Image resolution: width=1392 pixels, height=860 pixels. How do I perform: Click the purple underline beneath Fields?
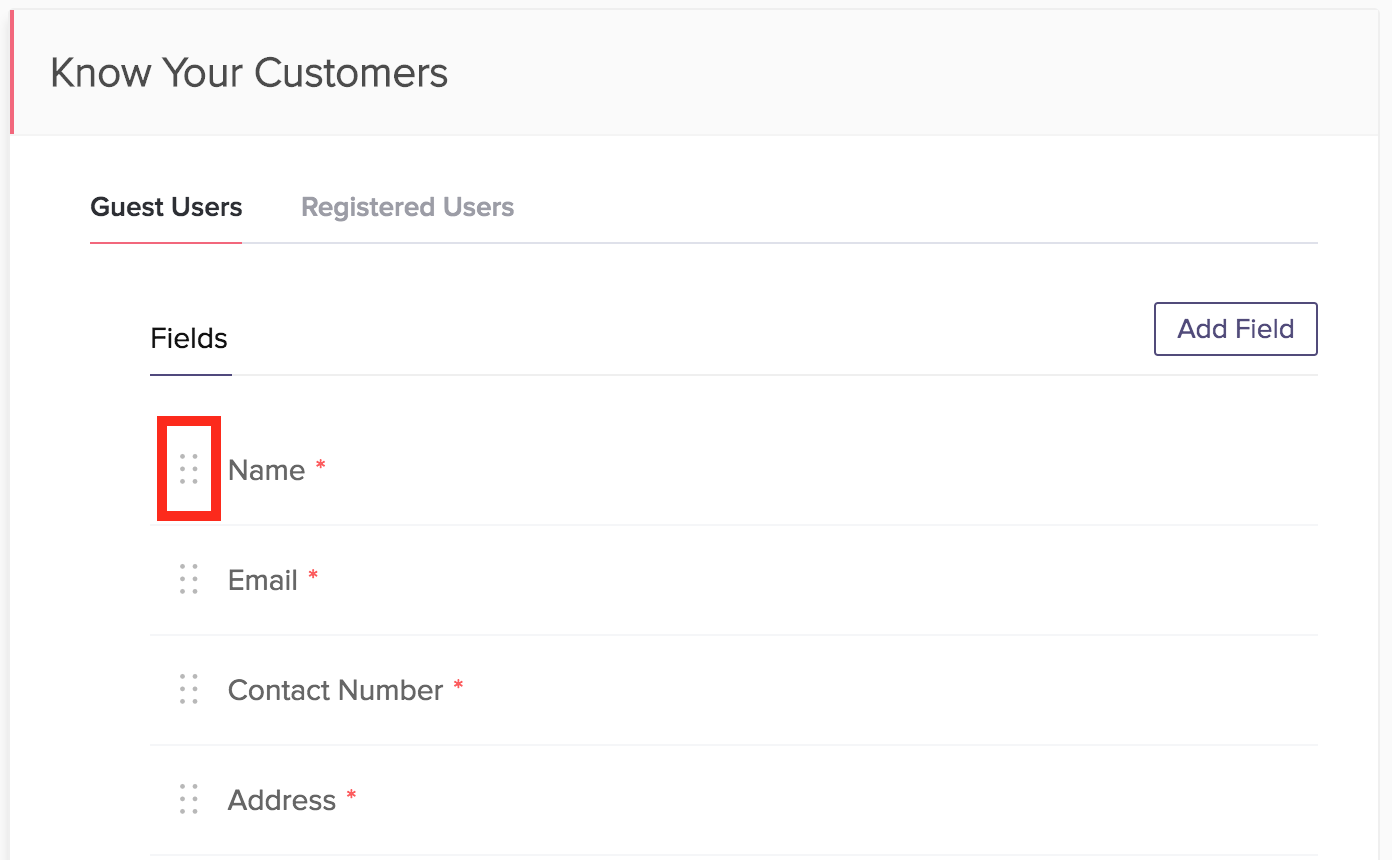(x=190, y=374)
